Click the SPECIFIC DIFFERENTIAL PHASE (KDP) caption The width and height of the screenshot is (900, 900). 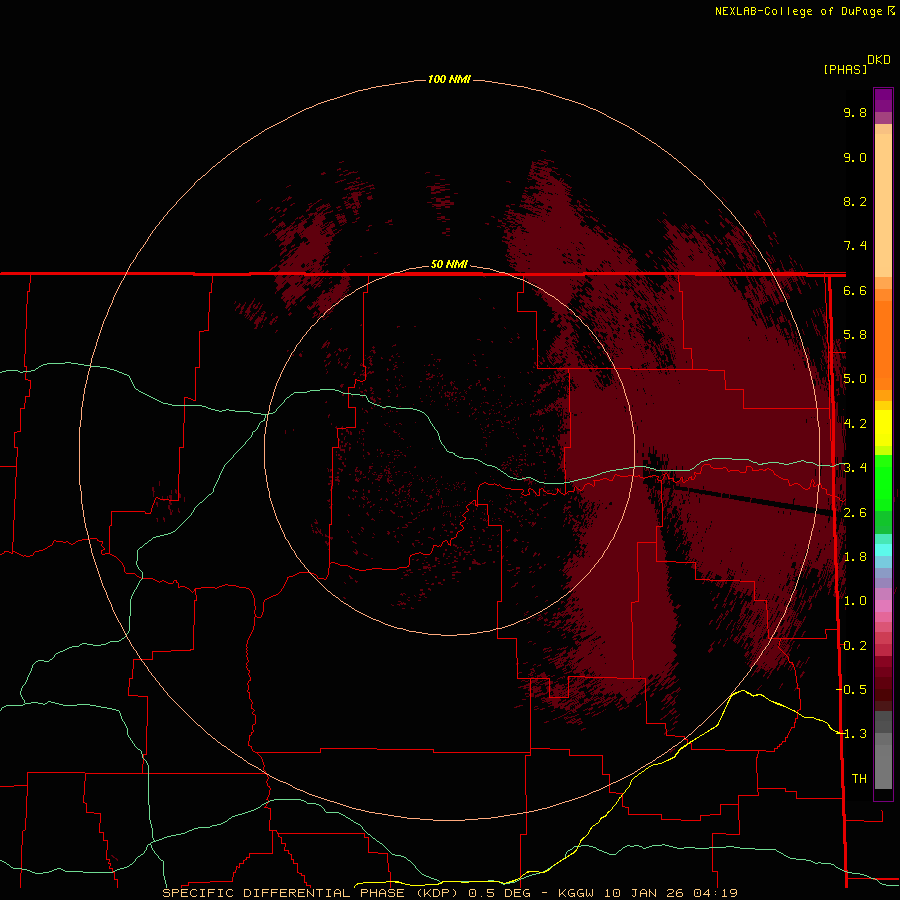pos(311,893)
